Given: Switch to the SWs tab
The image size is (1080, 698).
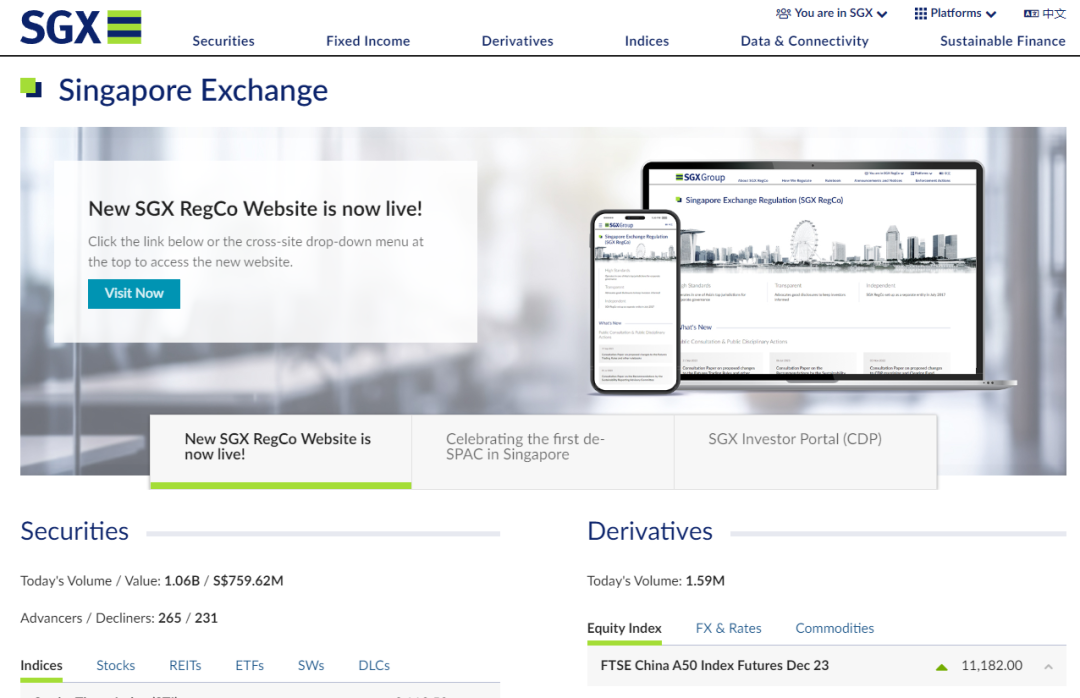Looking at the screenshot, I should [x=311, y=666].
